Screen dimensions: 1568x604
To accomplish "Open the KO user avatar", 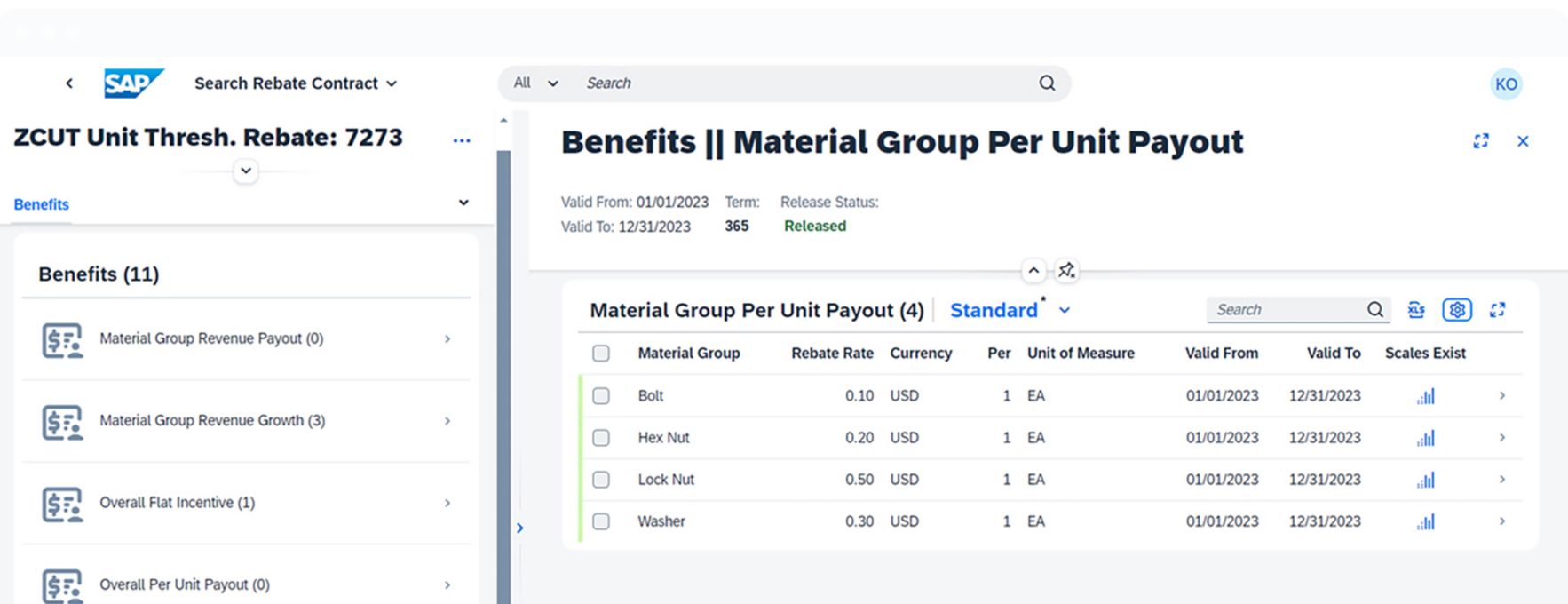I will 1506,84.
